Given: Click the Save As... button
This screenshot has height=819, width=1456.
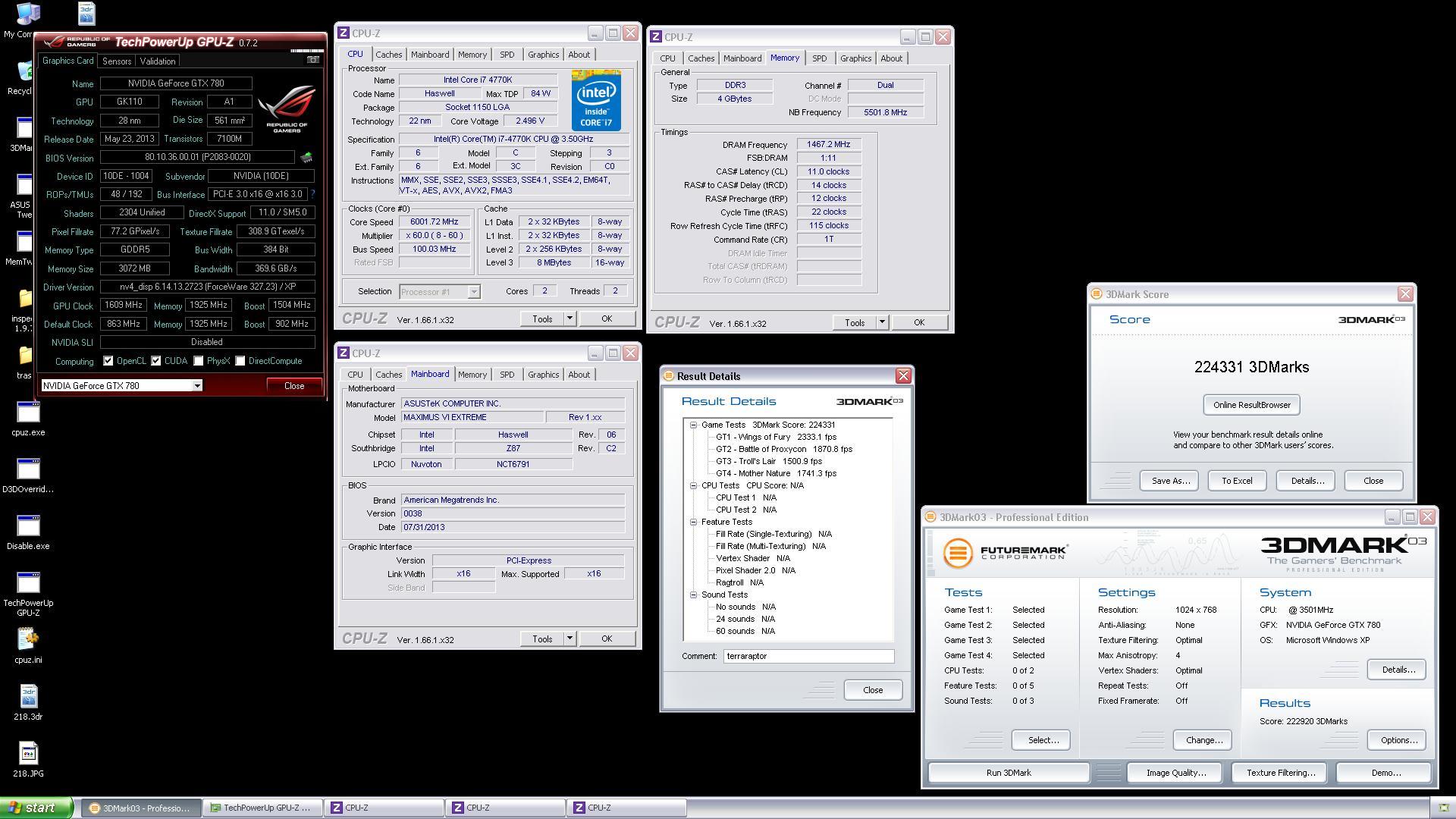Looking at the screenshot, I should pos(1170,481).
